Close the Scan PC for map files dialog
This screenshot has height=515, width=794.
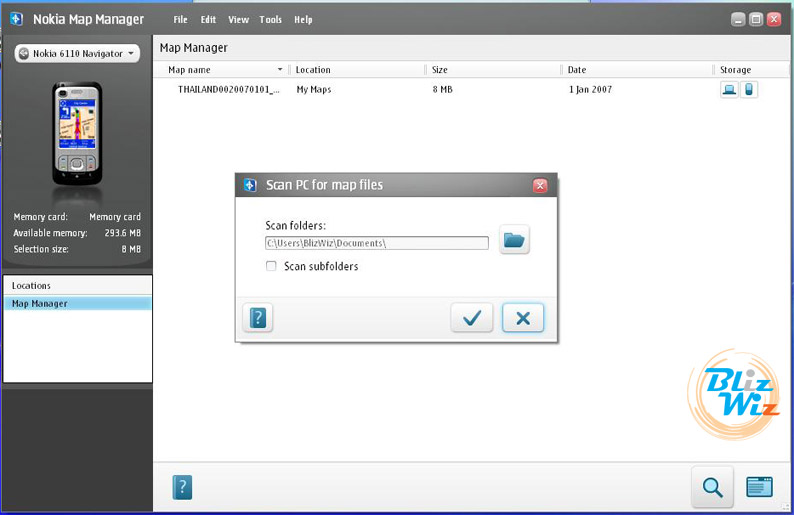tap(540, 185)
